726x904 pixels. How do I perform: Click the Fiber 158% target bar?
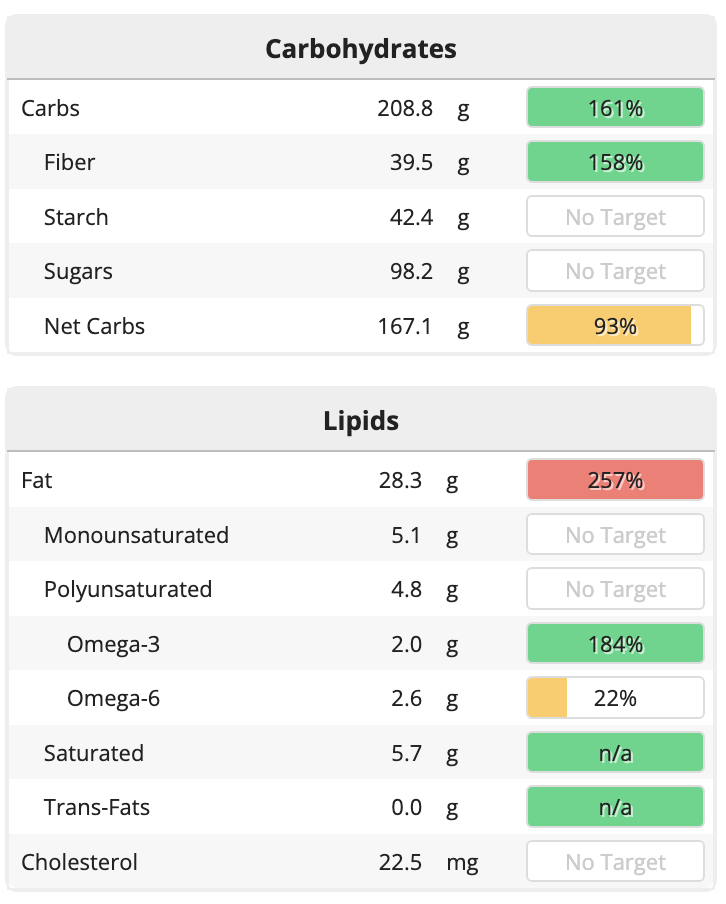coord(615,162)
